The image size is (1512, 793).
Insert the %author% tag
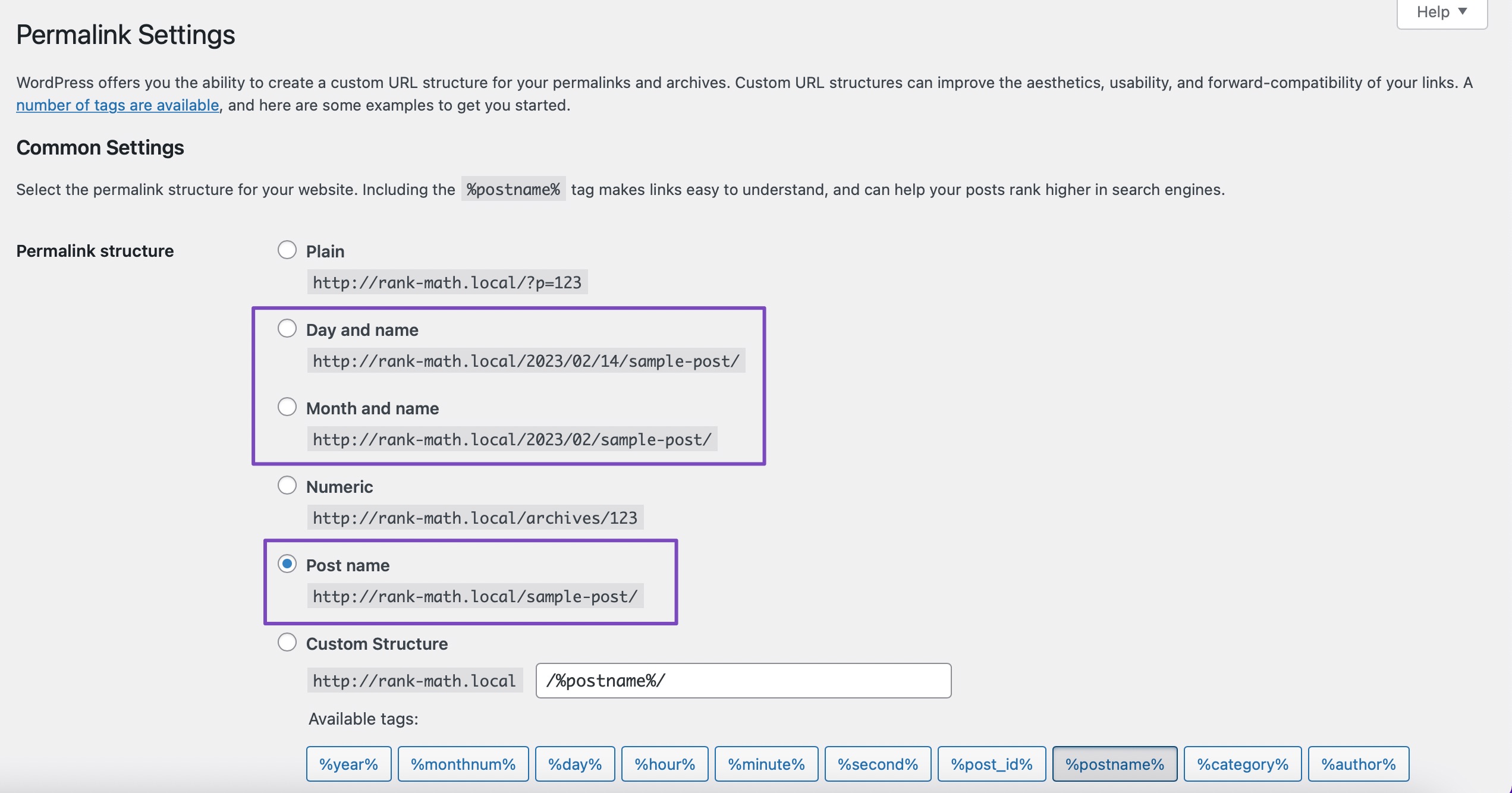tap(1359, 764)
